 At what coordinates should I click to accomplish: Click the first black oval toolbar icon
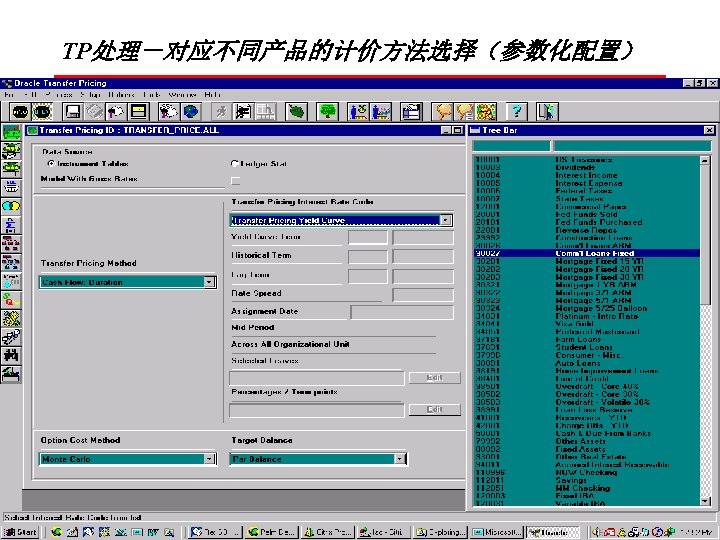point(21,112)
